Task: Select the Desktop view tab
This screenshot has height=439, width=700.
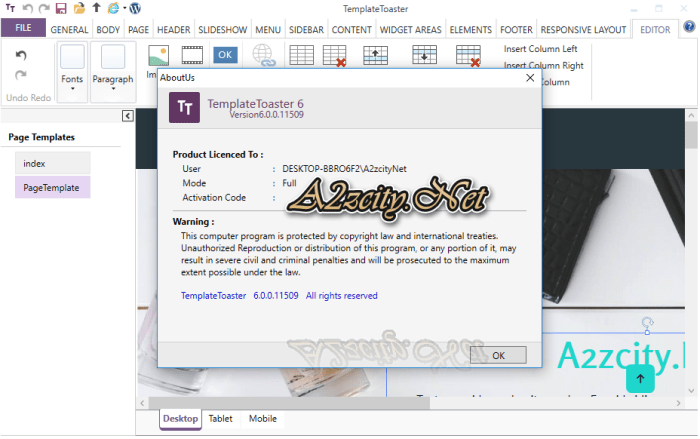Action: [180, 419]
